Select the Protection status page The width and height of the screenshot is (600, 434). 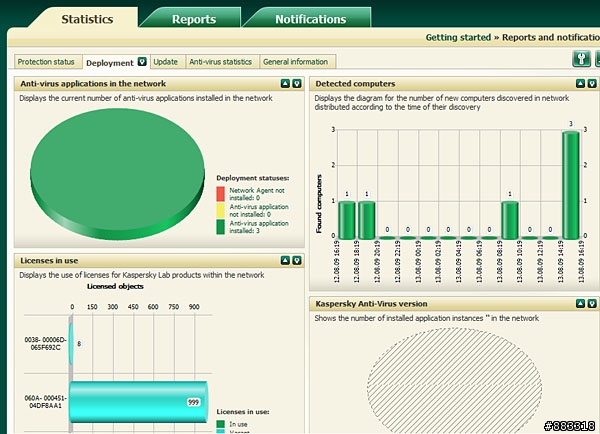coord(46,62)
